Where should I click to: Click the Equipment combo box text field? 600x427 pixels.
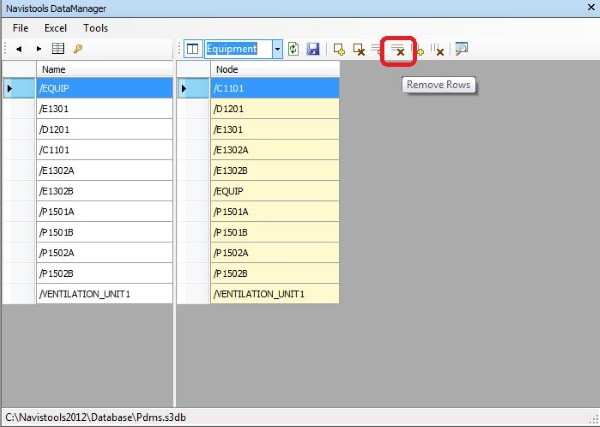(x=236, y=49)
